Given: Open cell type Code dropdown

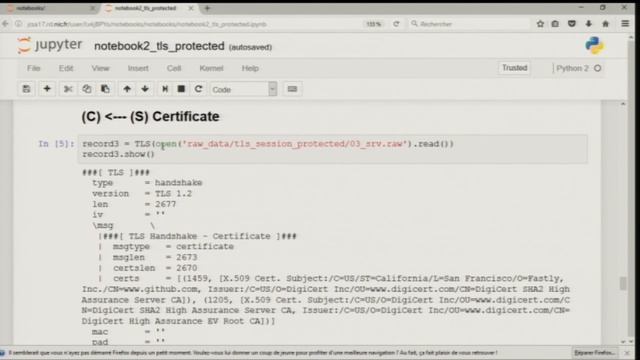Looking at the screenshot, I should [244, 89].
